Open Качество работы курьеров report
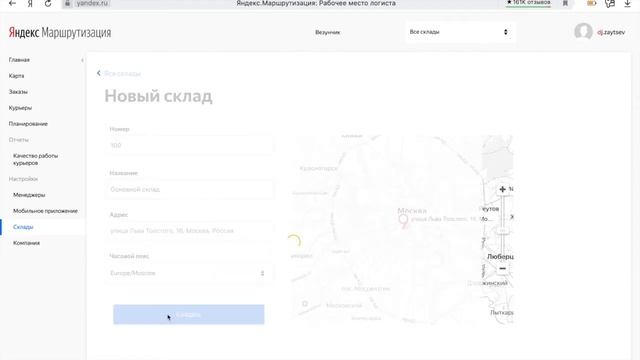The width and height of the screenshot is (640, 360). click(36, 159)
